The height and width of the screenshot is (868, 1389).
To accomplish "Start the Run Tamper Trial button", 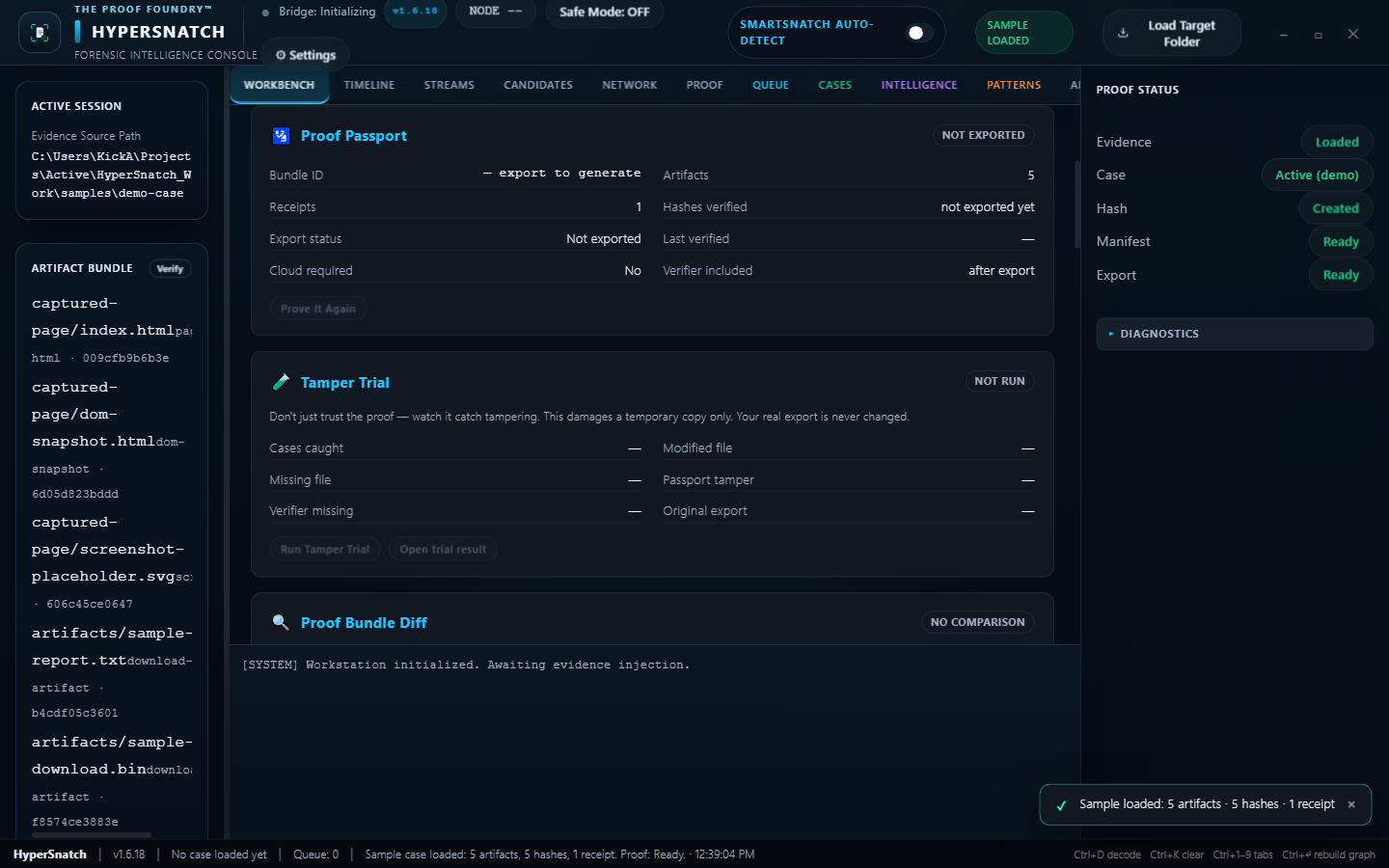I will (325, 550).
